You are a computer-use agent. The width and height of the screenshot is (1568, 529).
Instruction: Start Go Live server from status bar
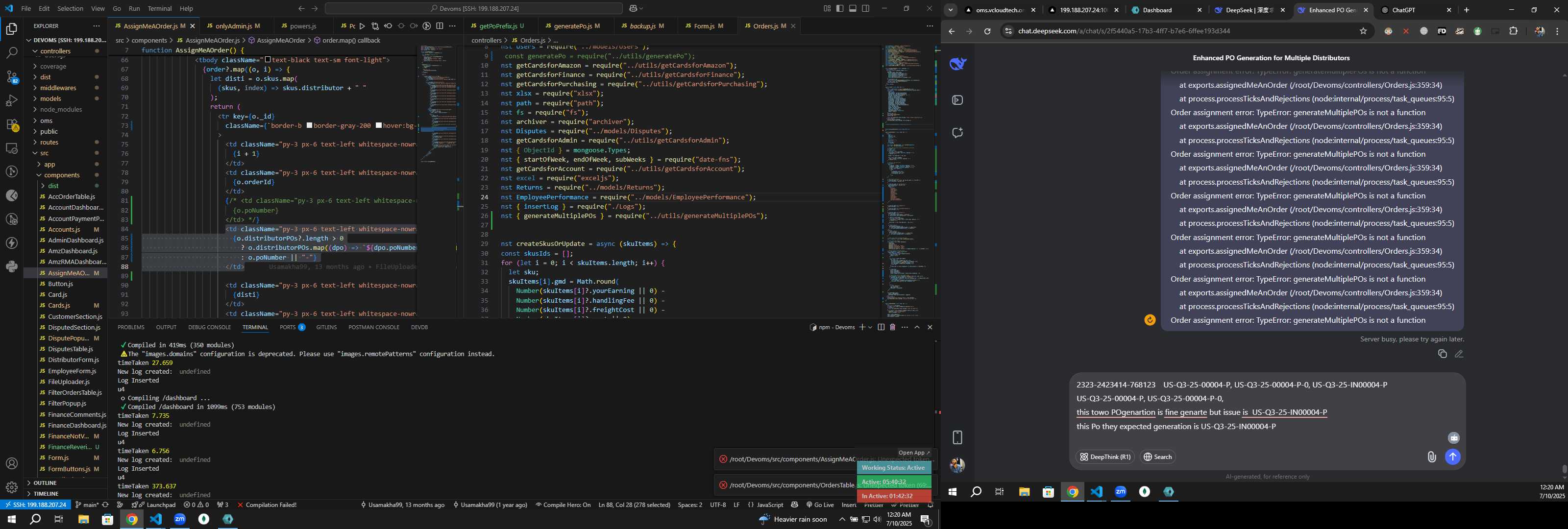coord(820,505)
